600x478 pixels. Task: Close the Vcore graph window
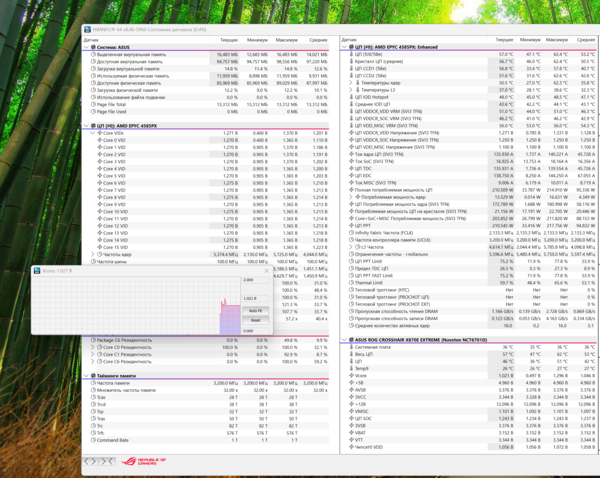[267, 271]
